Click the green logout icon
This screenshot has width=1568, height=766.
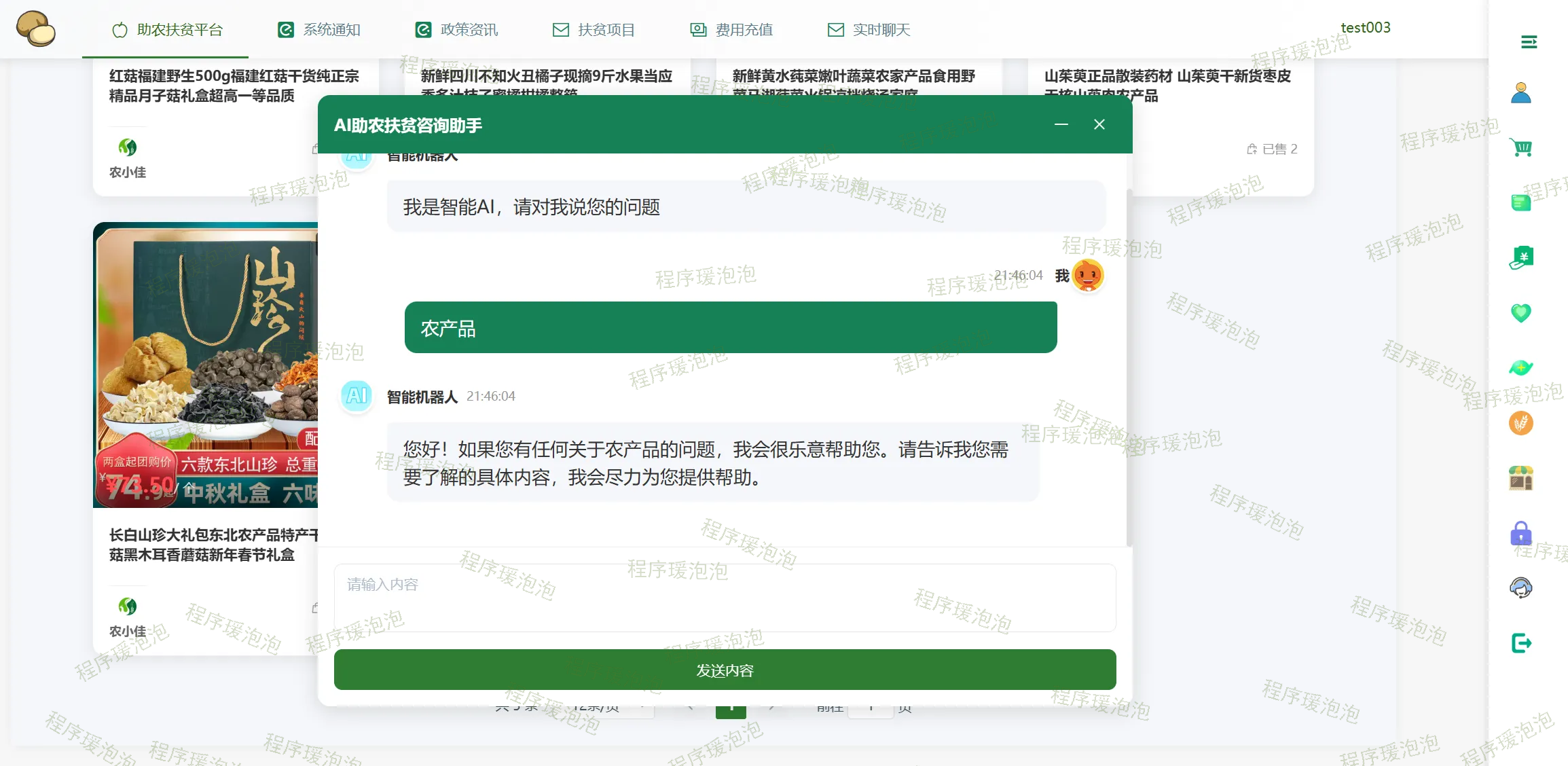tap(1520, 643)
